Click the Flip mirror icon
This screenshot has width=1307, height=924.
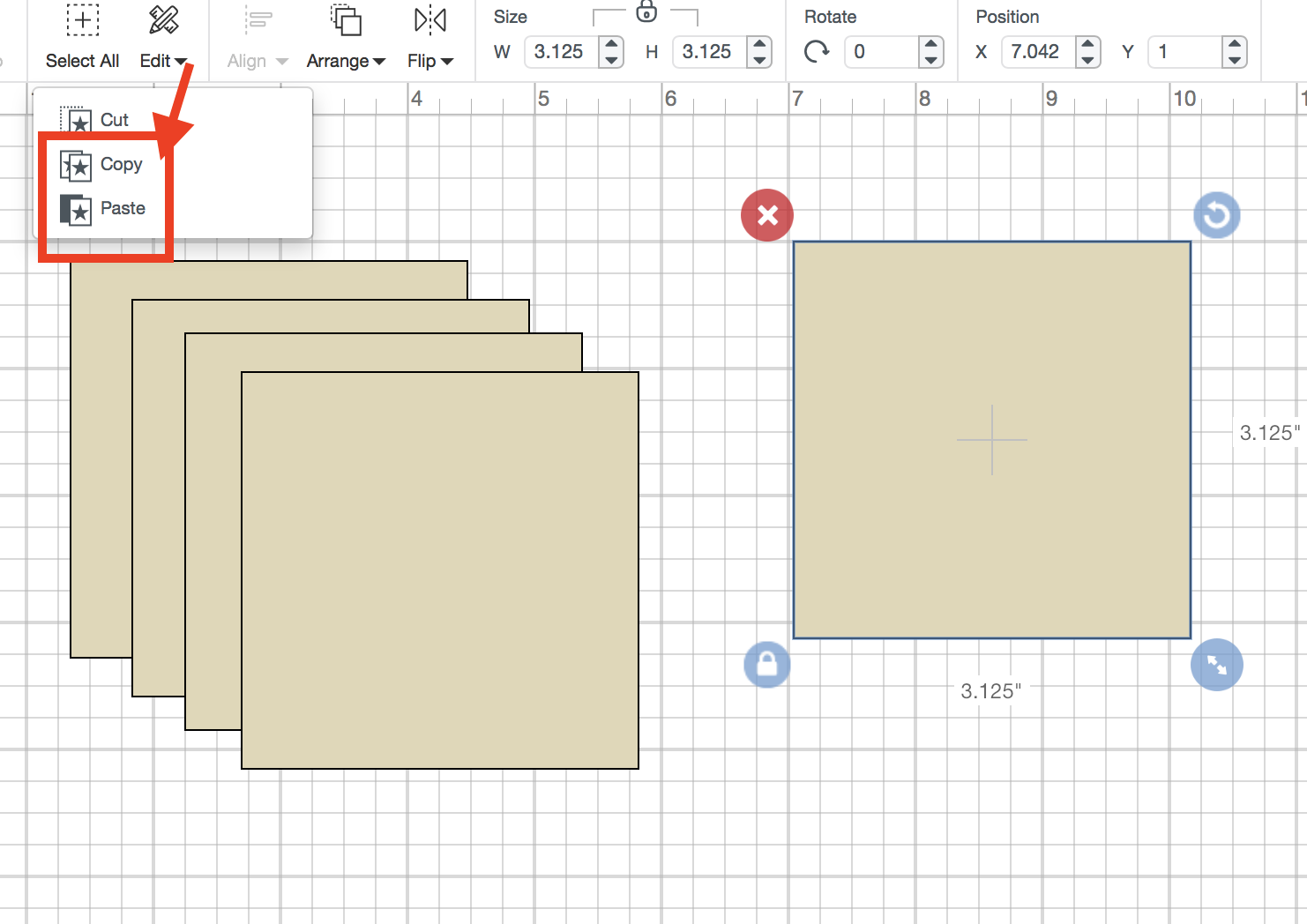tap(429, 19)
